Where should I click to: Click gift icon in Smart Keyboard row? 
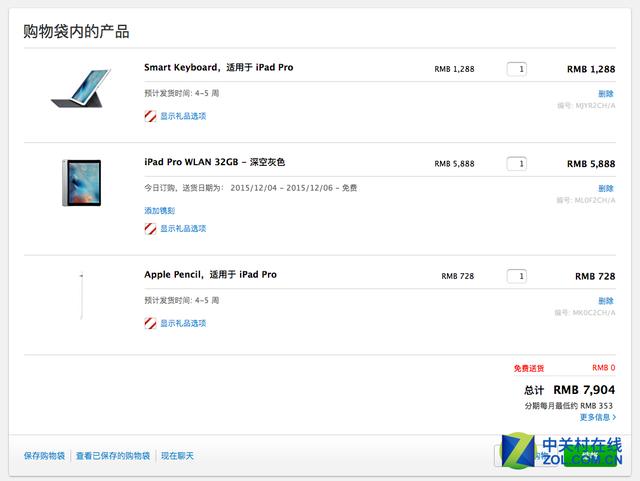[x=150, y=116]
